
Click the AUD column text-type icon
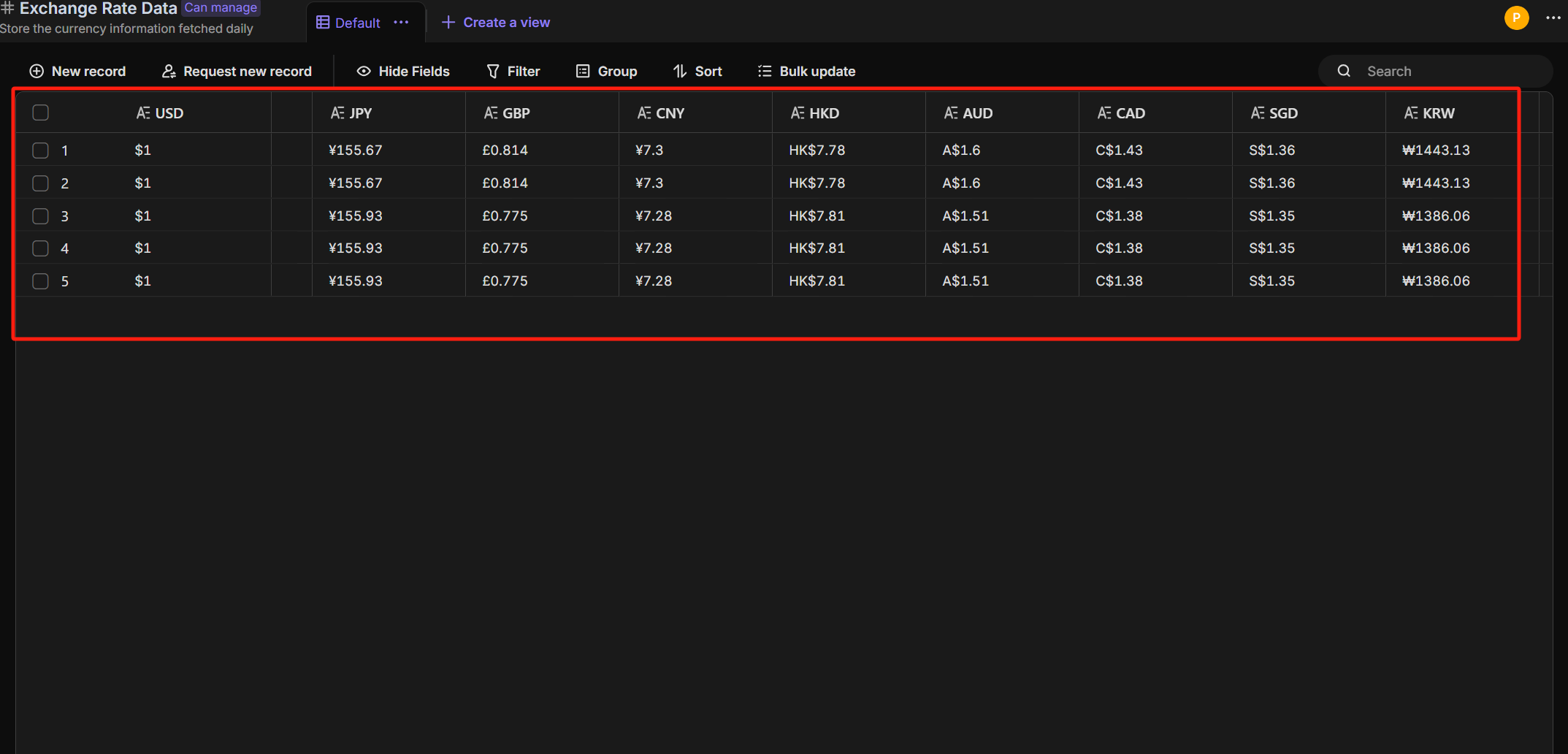coord(951,113)
